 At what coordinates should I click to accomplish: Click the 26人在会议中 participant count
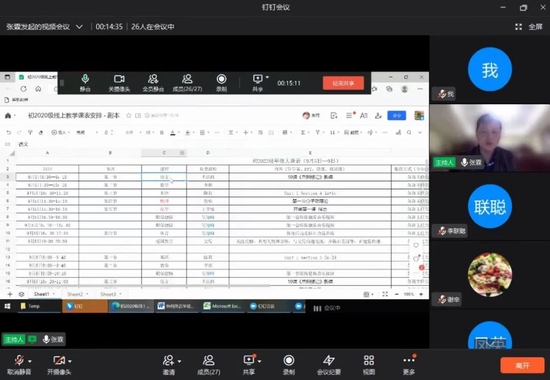[x=153, y=27]
